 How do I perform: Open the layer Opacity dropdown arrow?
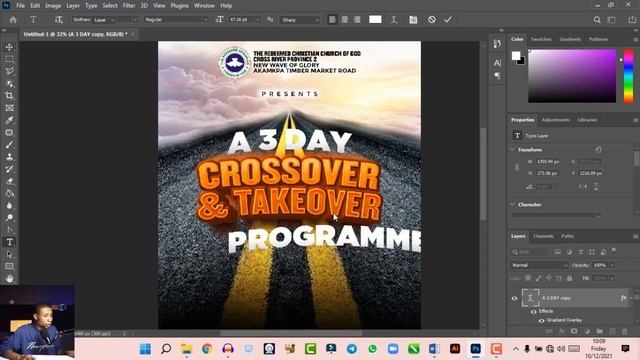click(x=612, y=265)
